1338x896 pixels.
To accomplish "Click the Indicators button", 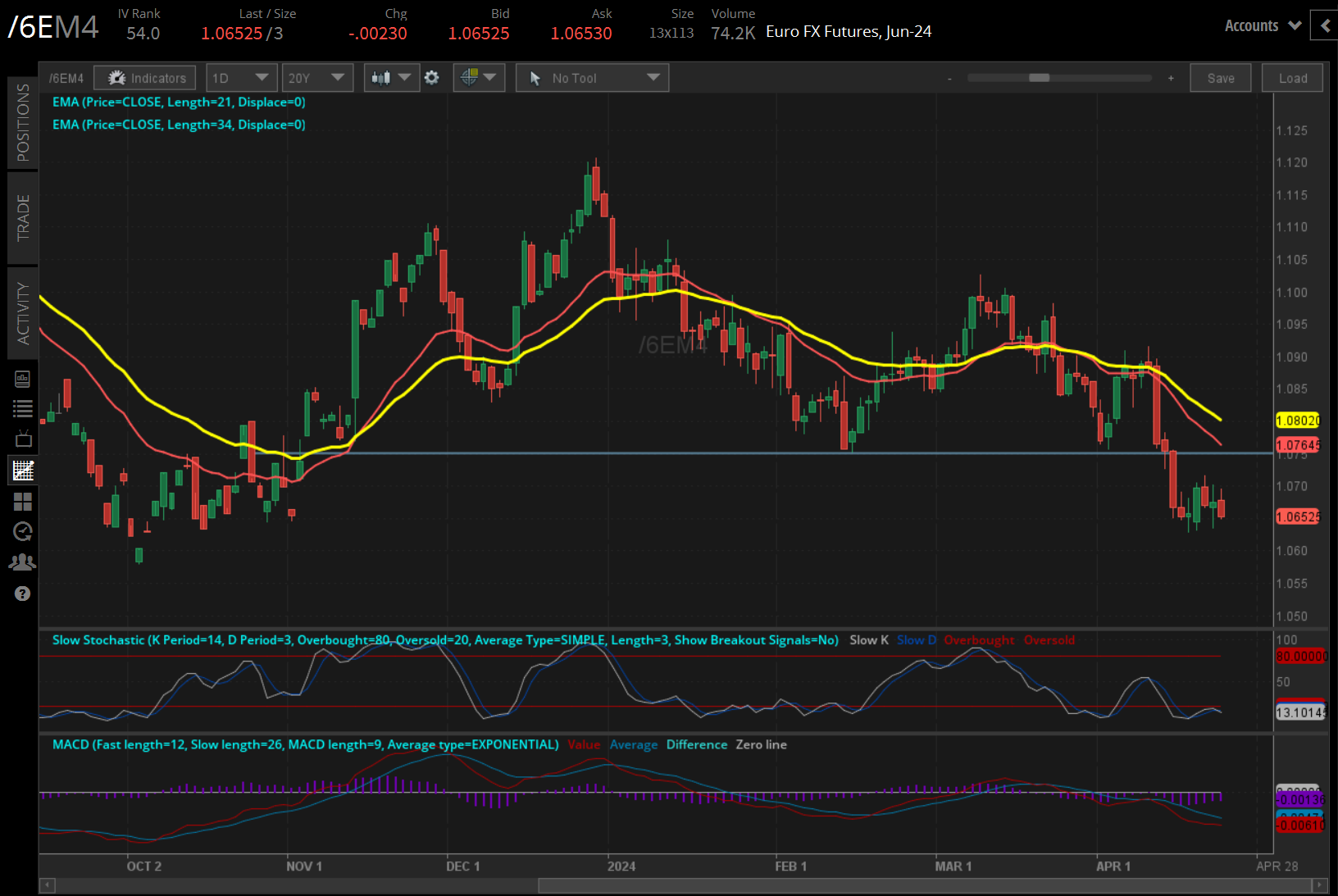I will point(145,78).
